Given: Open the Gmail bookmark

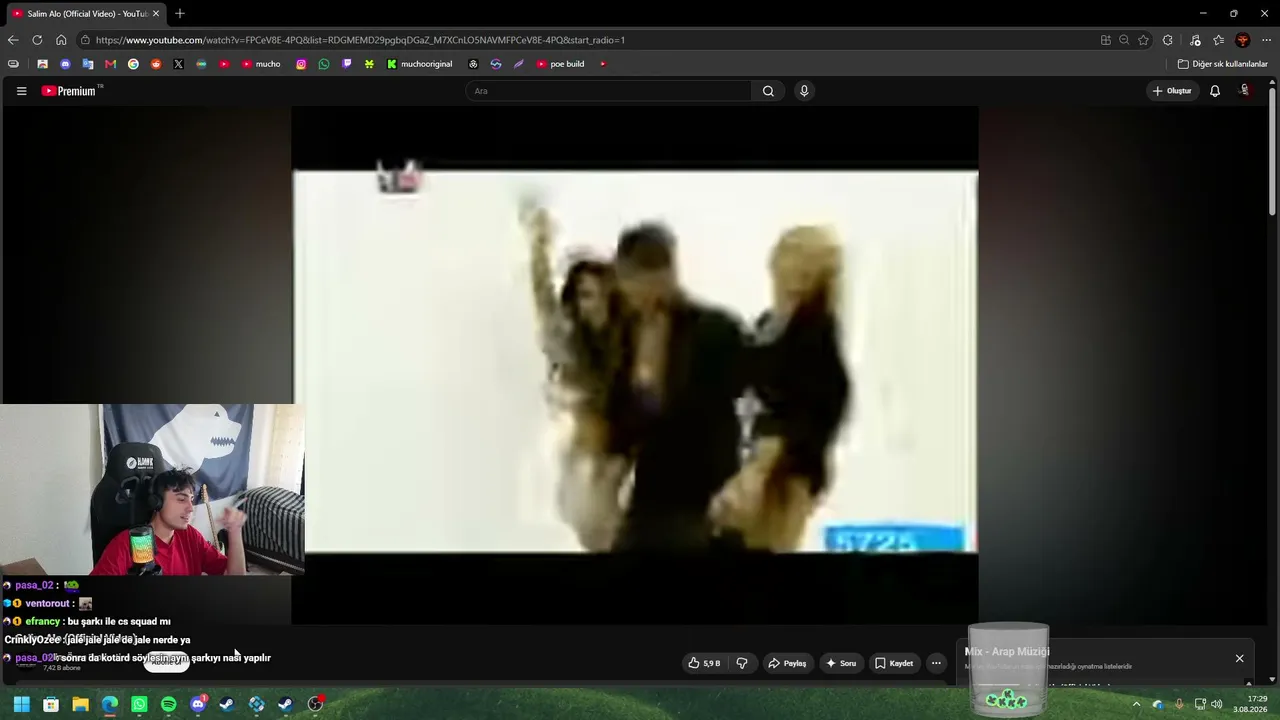Looking at the screenshot, I should 110,64.
